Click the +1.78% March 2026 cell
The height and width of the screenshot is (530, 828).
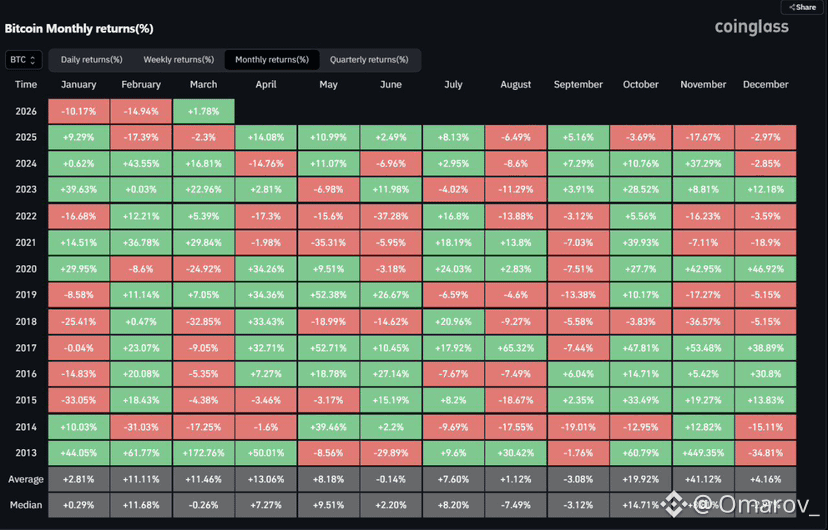(203, 111)
